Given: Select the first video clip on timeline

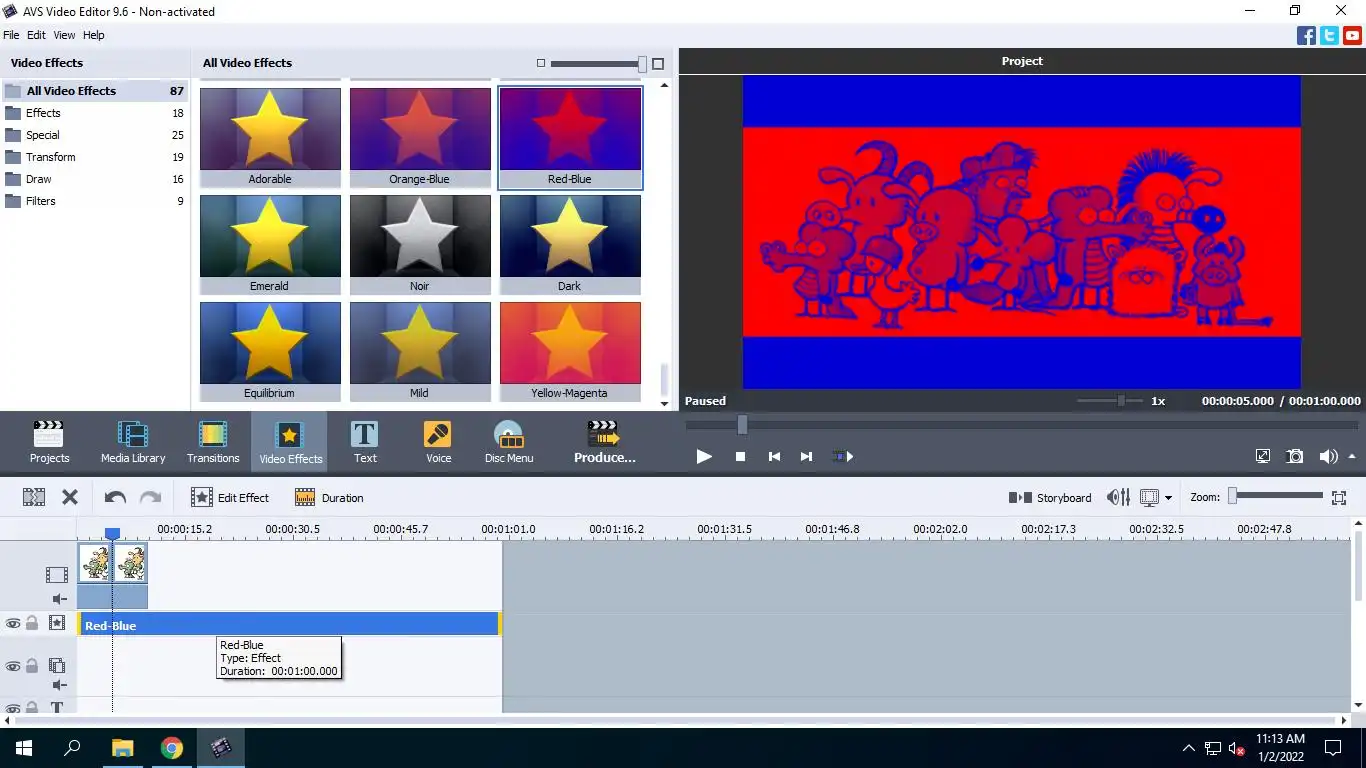Looking at the screenshot, I should 95,563.
